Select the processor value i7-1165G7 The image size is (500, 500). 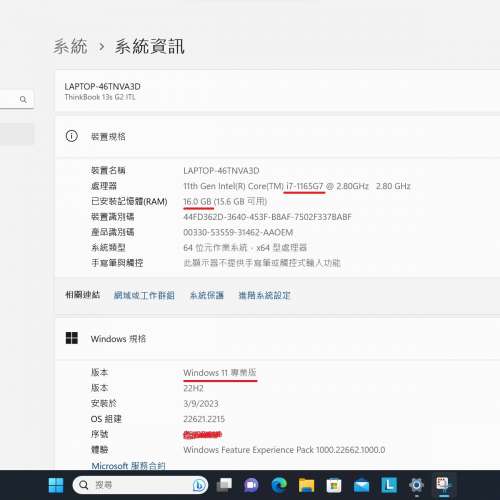(x=304, y=186)
